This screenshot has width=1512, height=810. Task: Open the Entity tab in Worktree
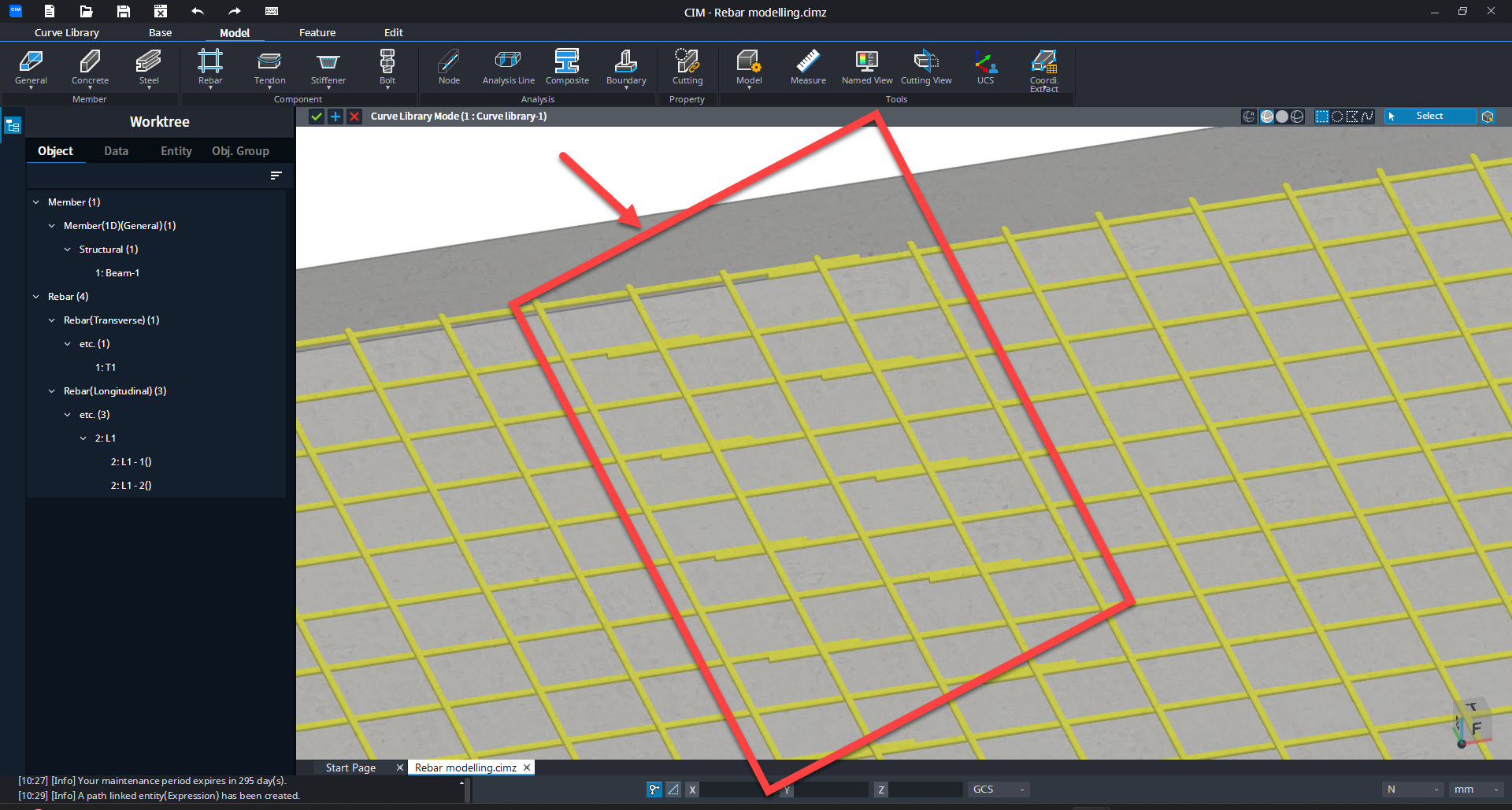pyautogui.click(x=176, y=151)
